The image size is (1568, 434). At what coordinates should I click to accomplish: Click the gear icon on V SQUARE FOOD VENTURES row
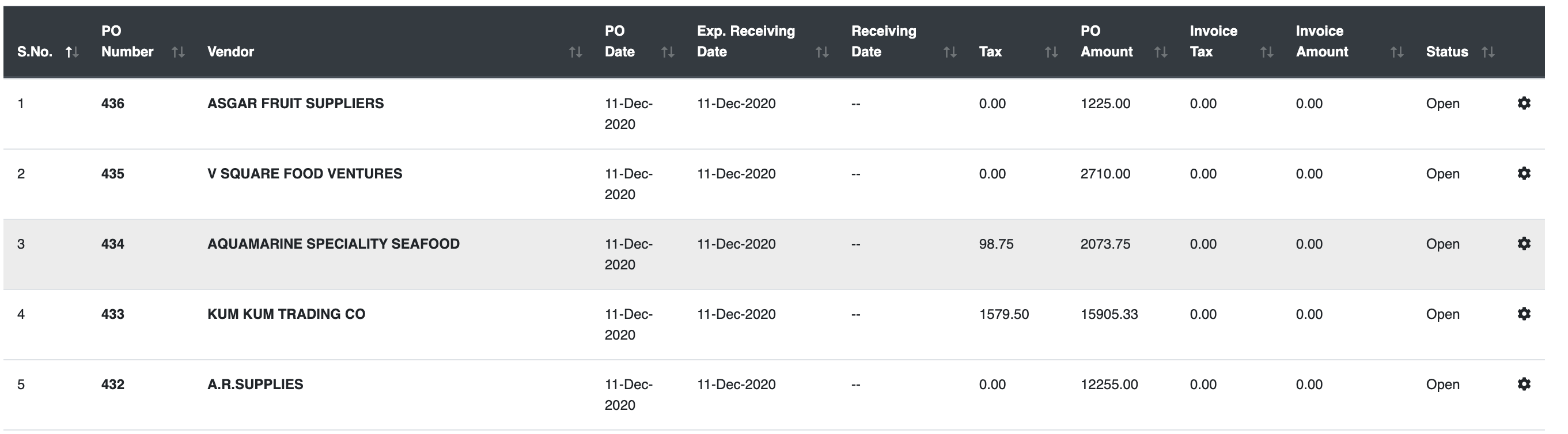[1525, 173]
